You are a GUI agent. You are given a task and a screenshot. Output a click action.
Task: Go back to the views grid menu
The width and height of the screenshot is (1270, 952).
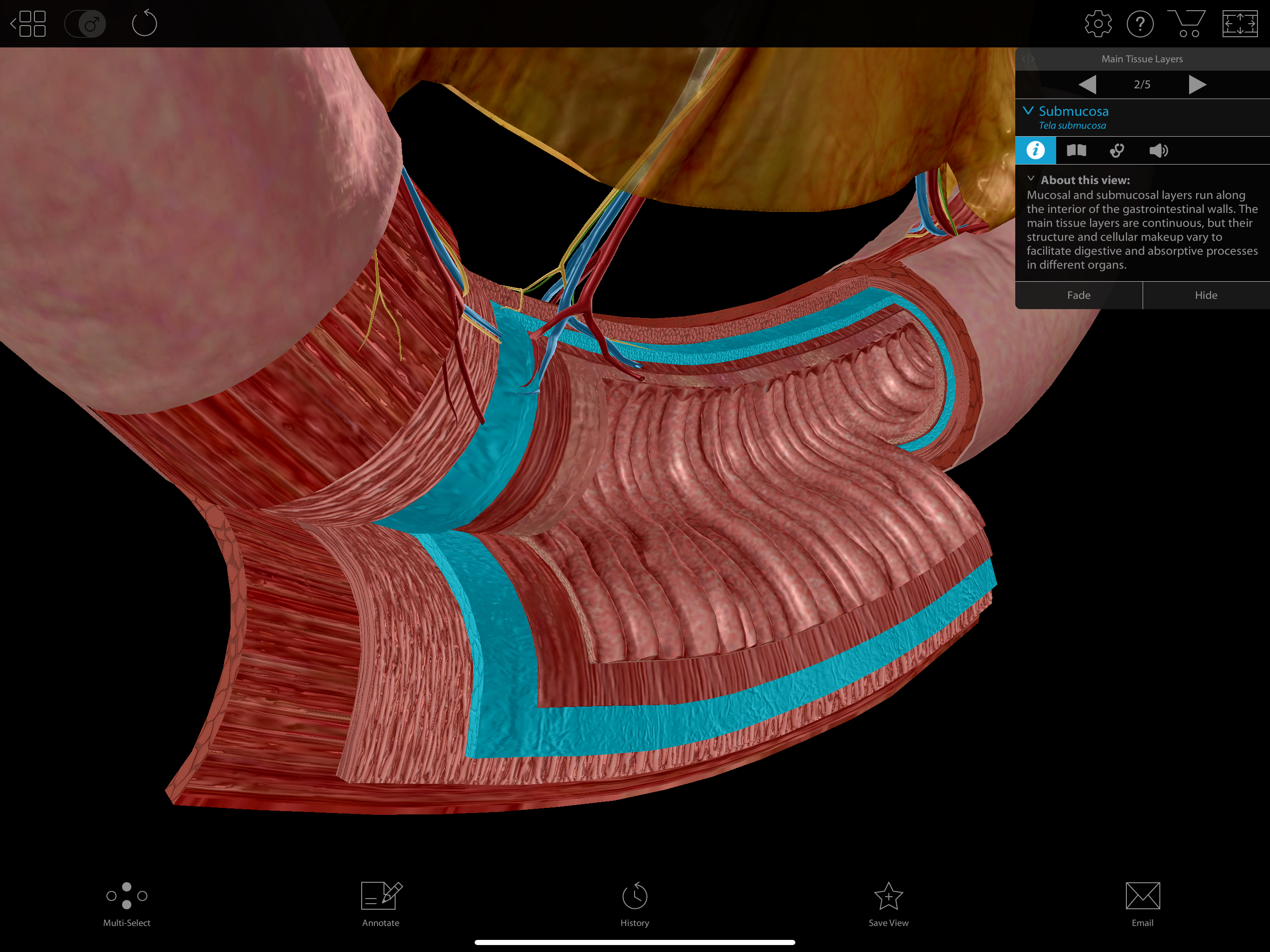(29, 24)
